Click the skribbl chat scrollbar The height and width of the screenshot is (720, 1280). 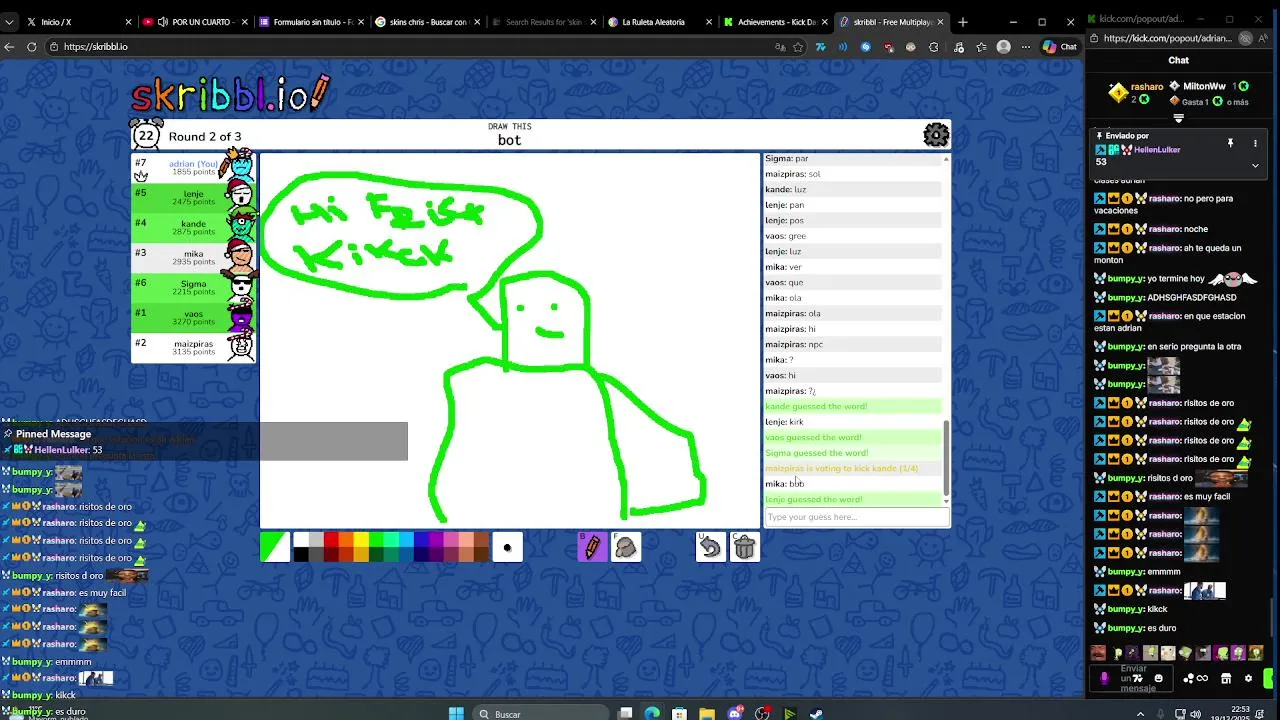[x=946, y=460]
